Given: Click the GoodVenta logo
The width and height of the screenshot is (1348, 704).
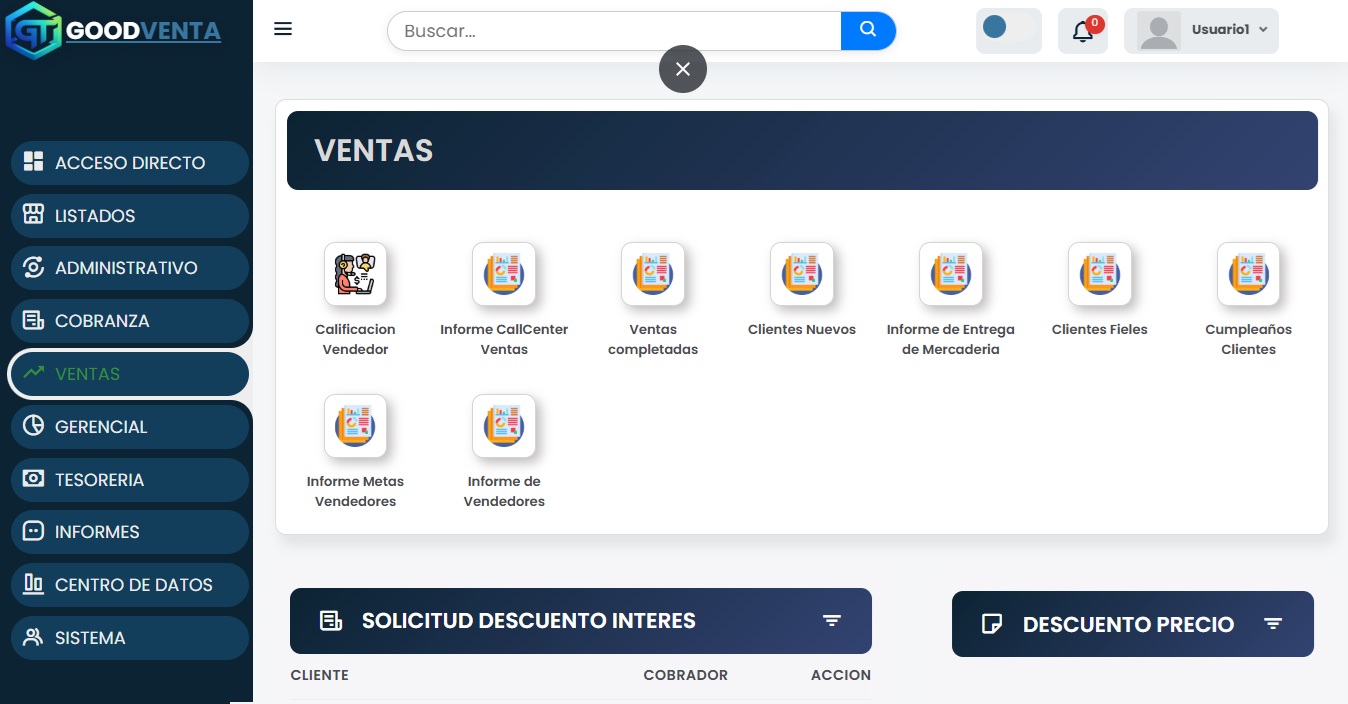Looking at the screenshot, I should pyautogui.click(x=113, y=31).
